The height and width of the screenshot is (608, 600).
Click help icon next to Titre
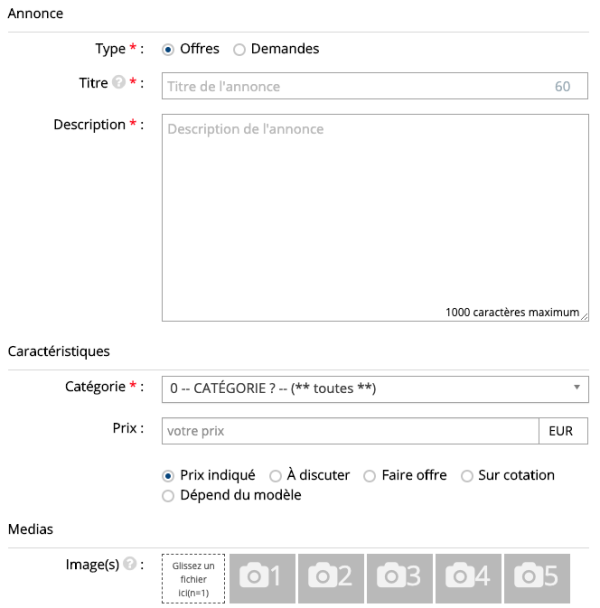pyautogui.click(x=117, y=85)
